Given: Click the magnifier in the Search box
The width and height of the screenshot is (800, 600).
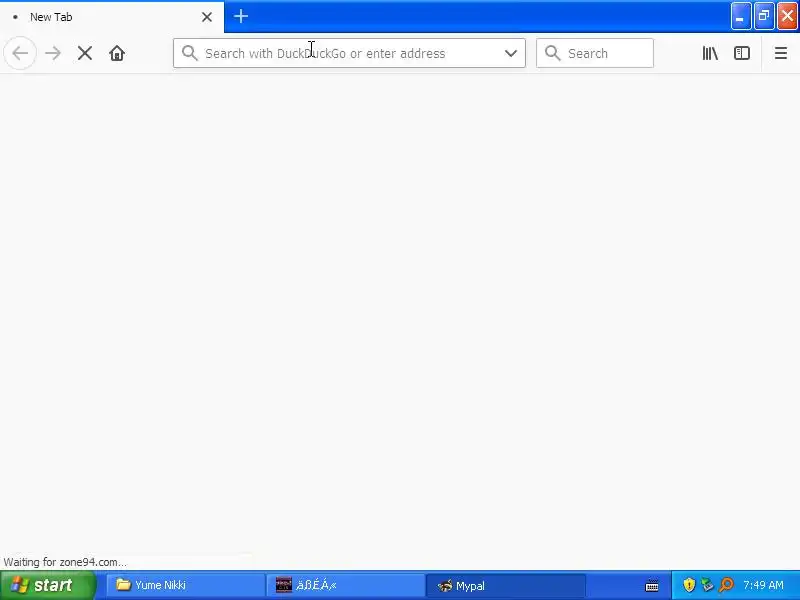Looking at the screenshot, I should (x=552, y=53).
